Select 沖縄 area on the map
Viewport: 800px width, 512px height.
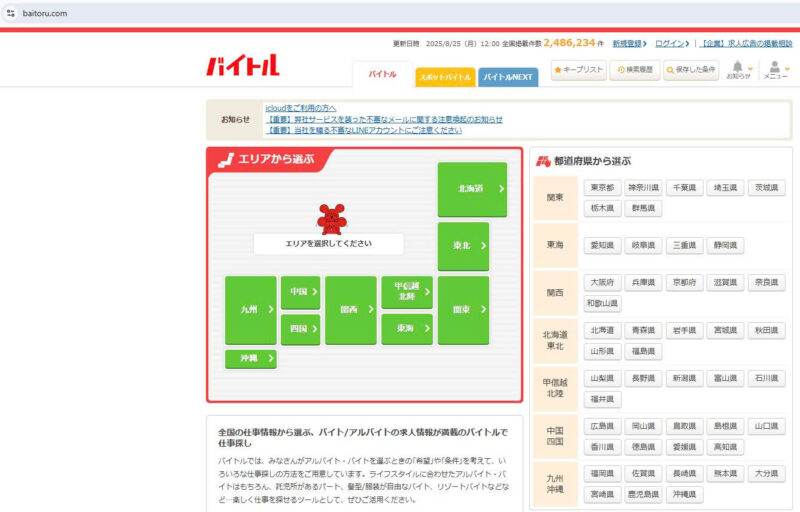(x=251, y=359)
